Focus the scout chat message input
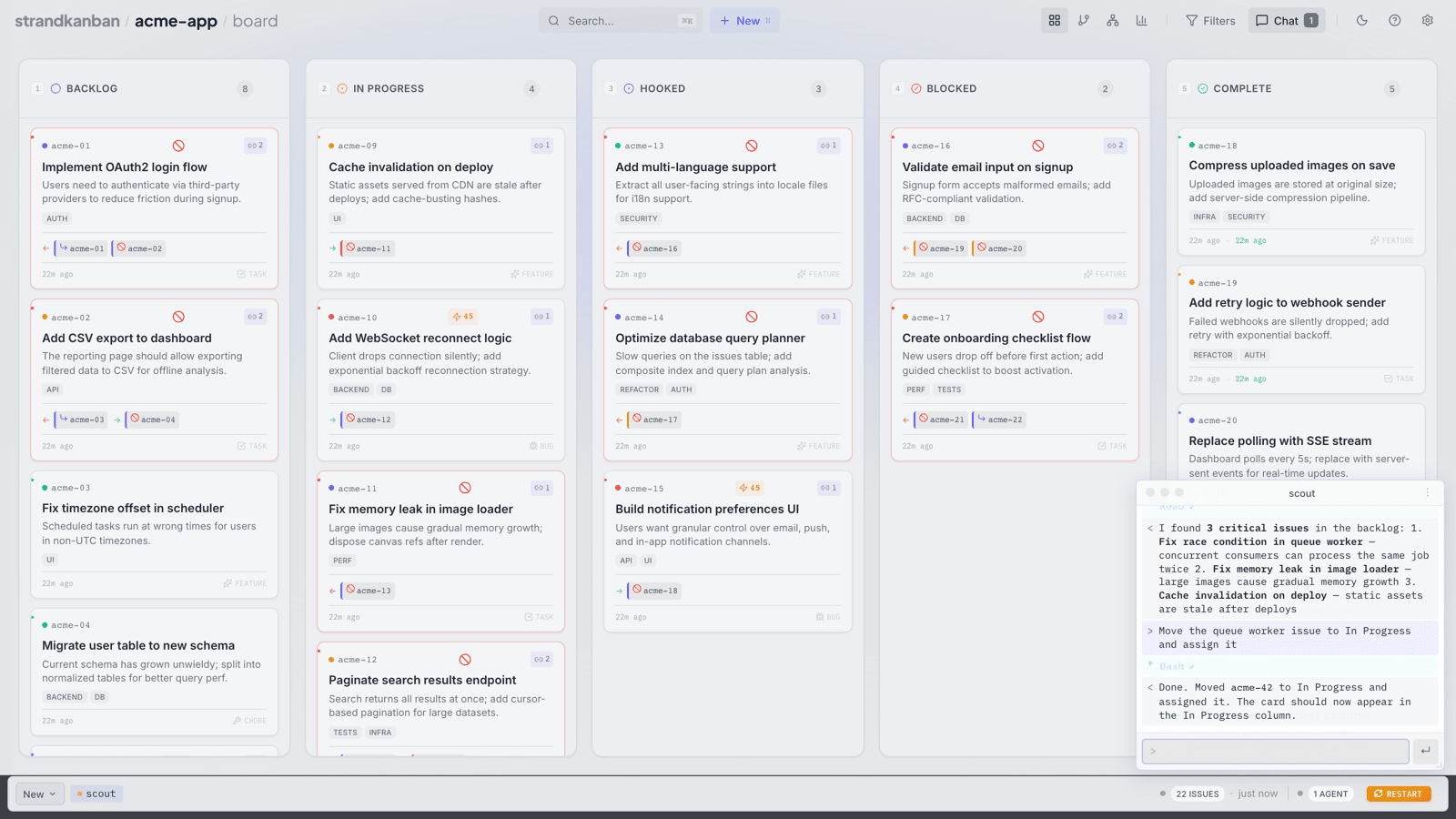Screen dimensions: 1456x819 point(1275,751)
